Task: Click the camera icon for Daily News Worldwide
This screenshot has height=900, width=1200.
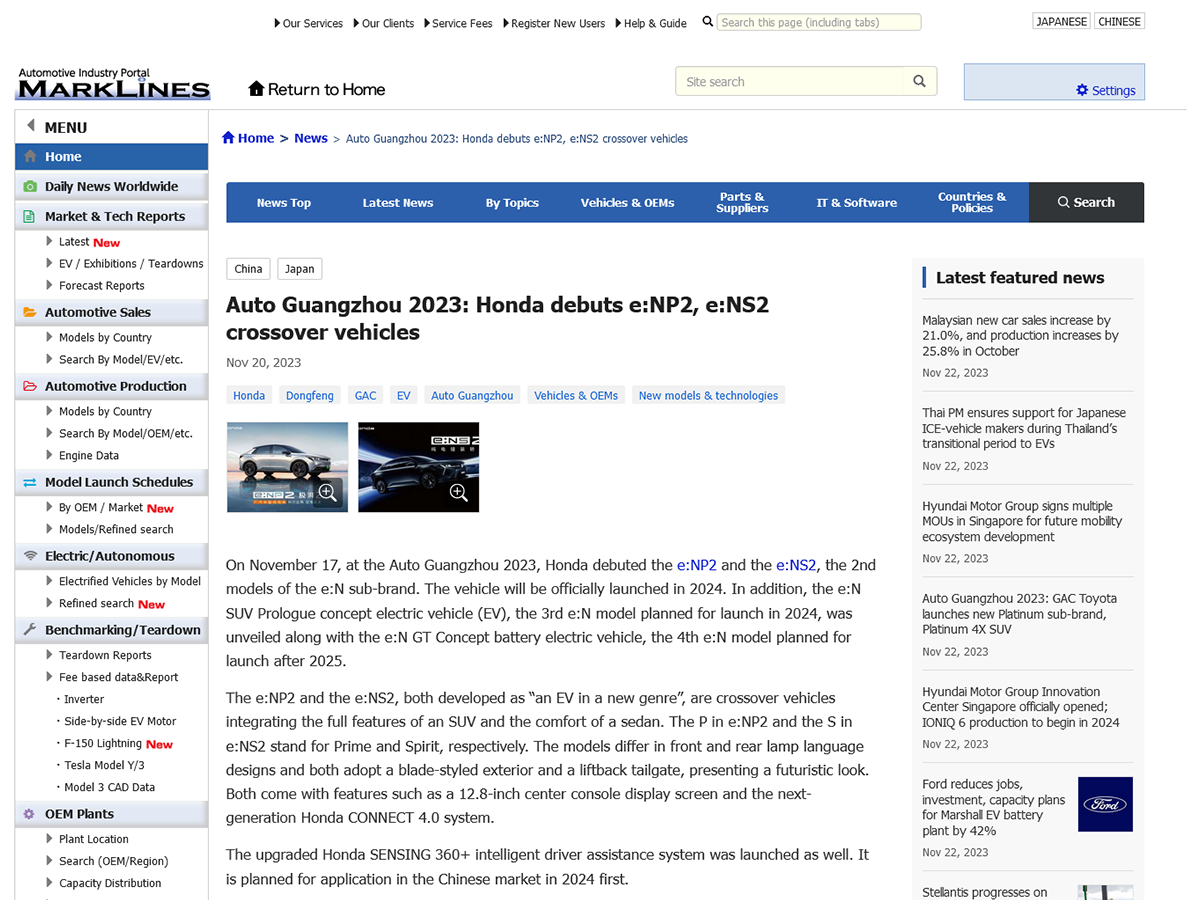Action: [x=30, y=187]
